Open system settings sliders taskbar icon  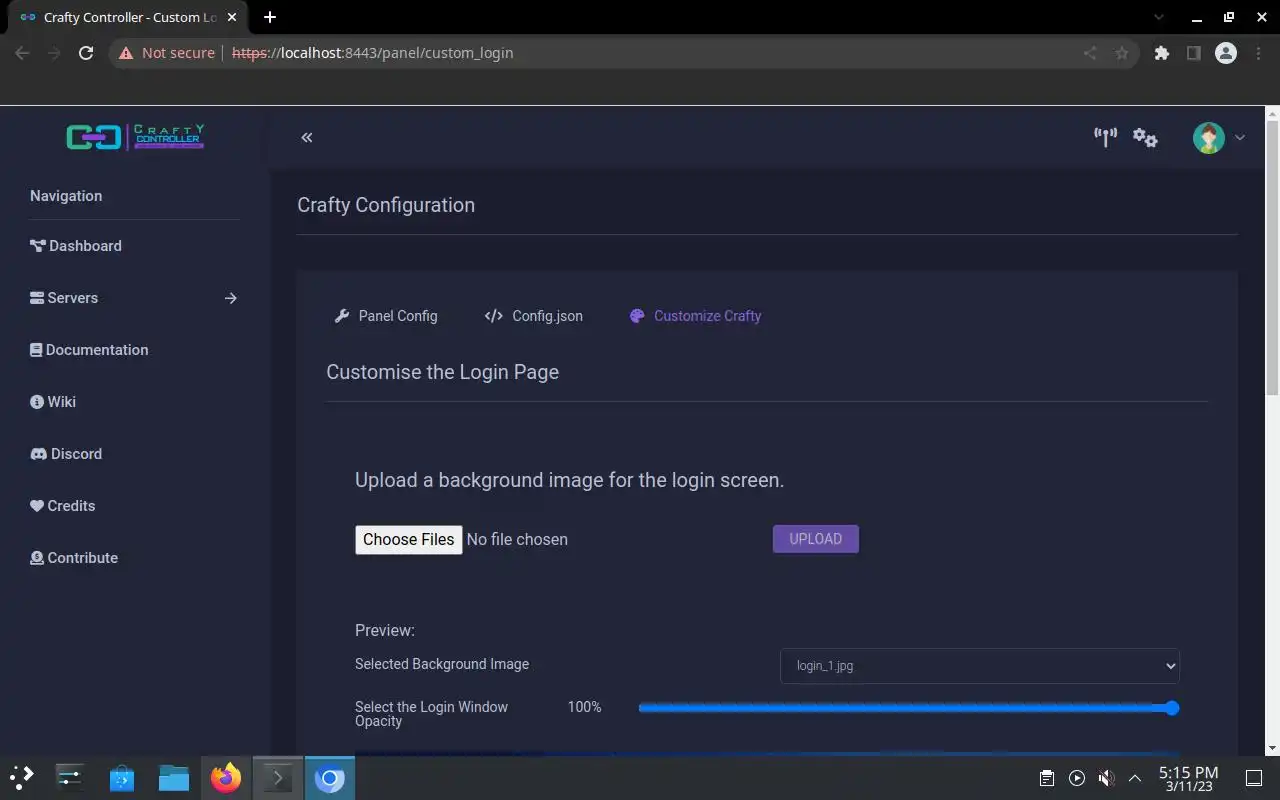click(x=70, y=777)
